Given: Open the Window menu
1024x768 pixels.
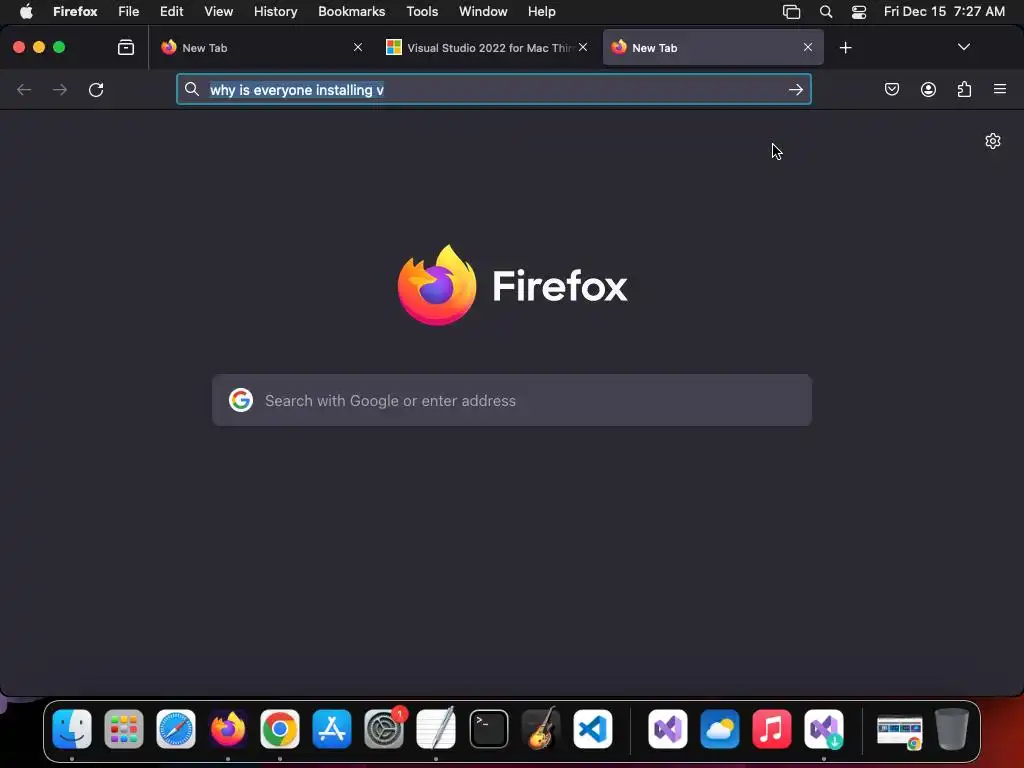Looking at the screenshot, I should [x=483, y=11].
